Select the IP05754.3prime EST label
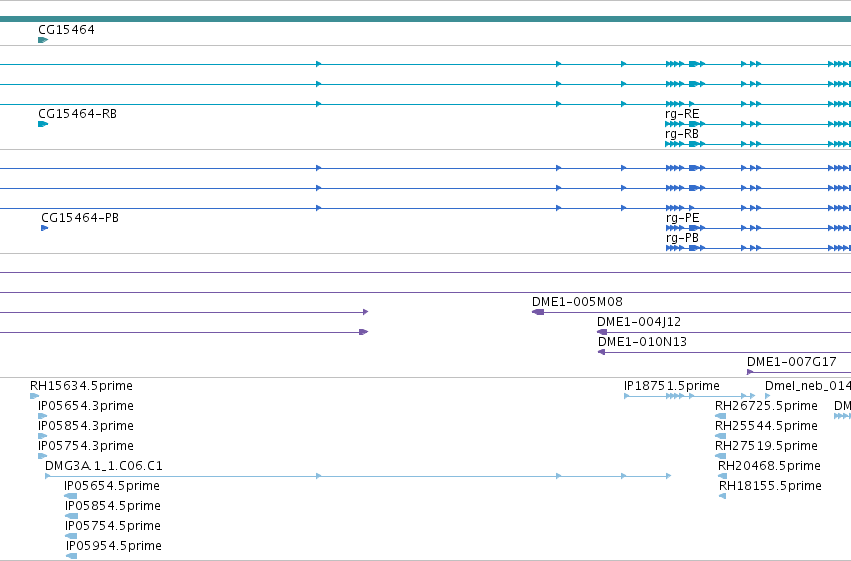851x561 pixels. tap(86, 446)
